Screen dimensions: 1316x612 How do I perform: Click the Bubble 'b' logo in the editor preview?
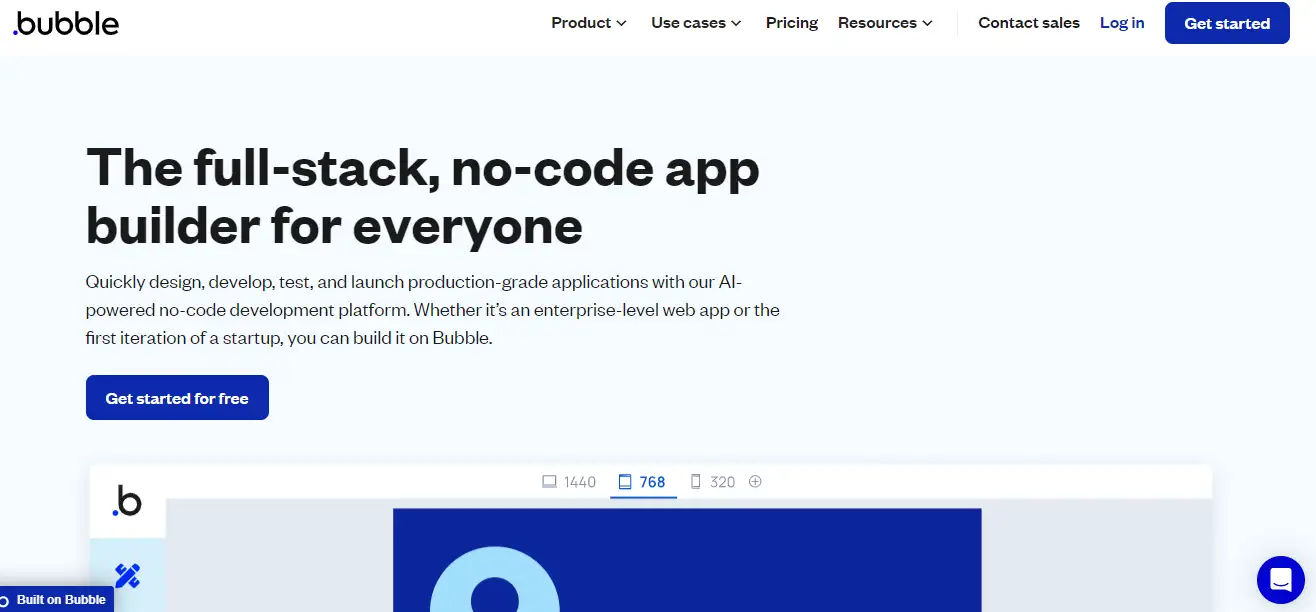(127, 501)
